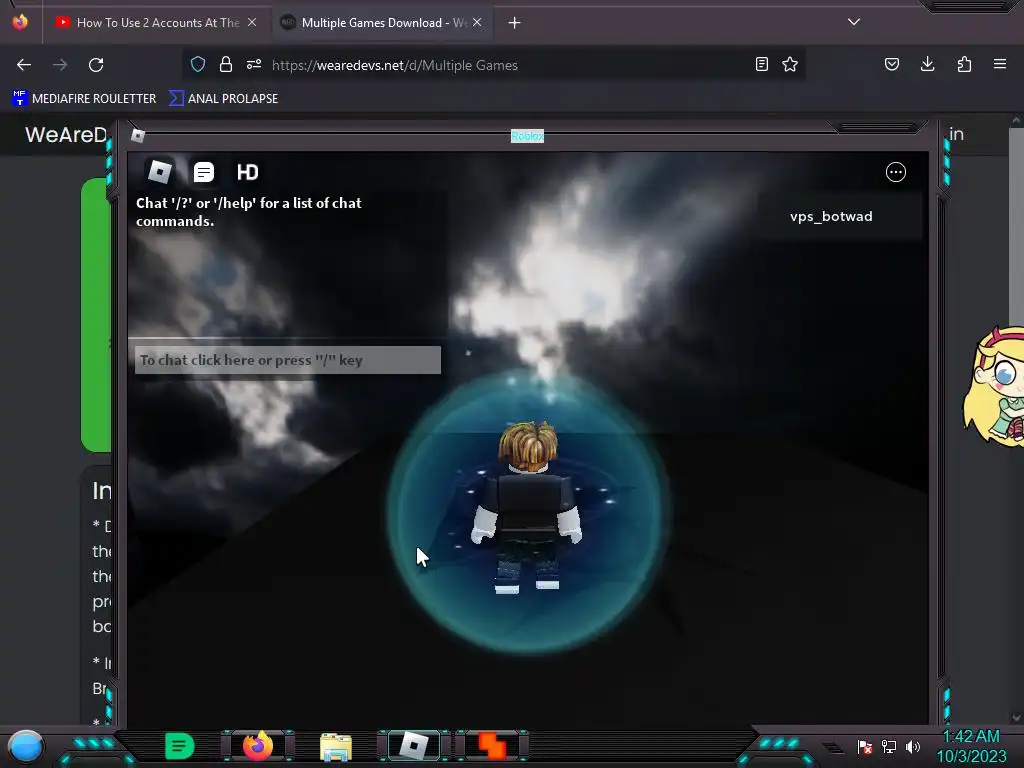This screenshot has width=1024, height=768.
Task: Toggle the in-game chat window icon
Action: 204,172
